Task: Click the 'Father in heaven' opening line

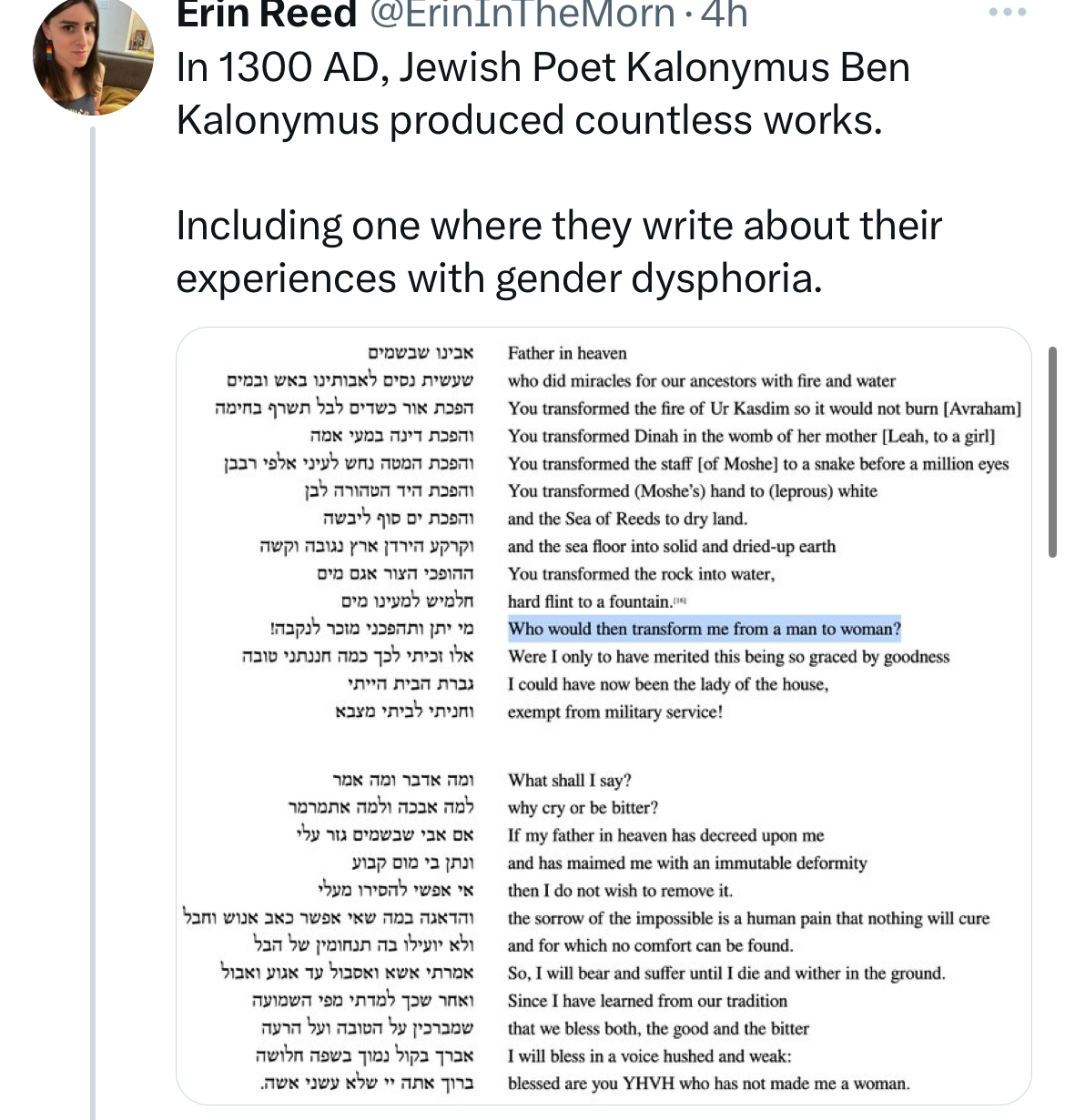Action: pyautogui.click(x=567, y=353)
